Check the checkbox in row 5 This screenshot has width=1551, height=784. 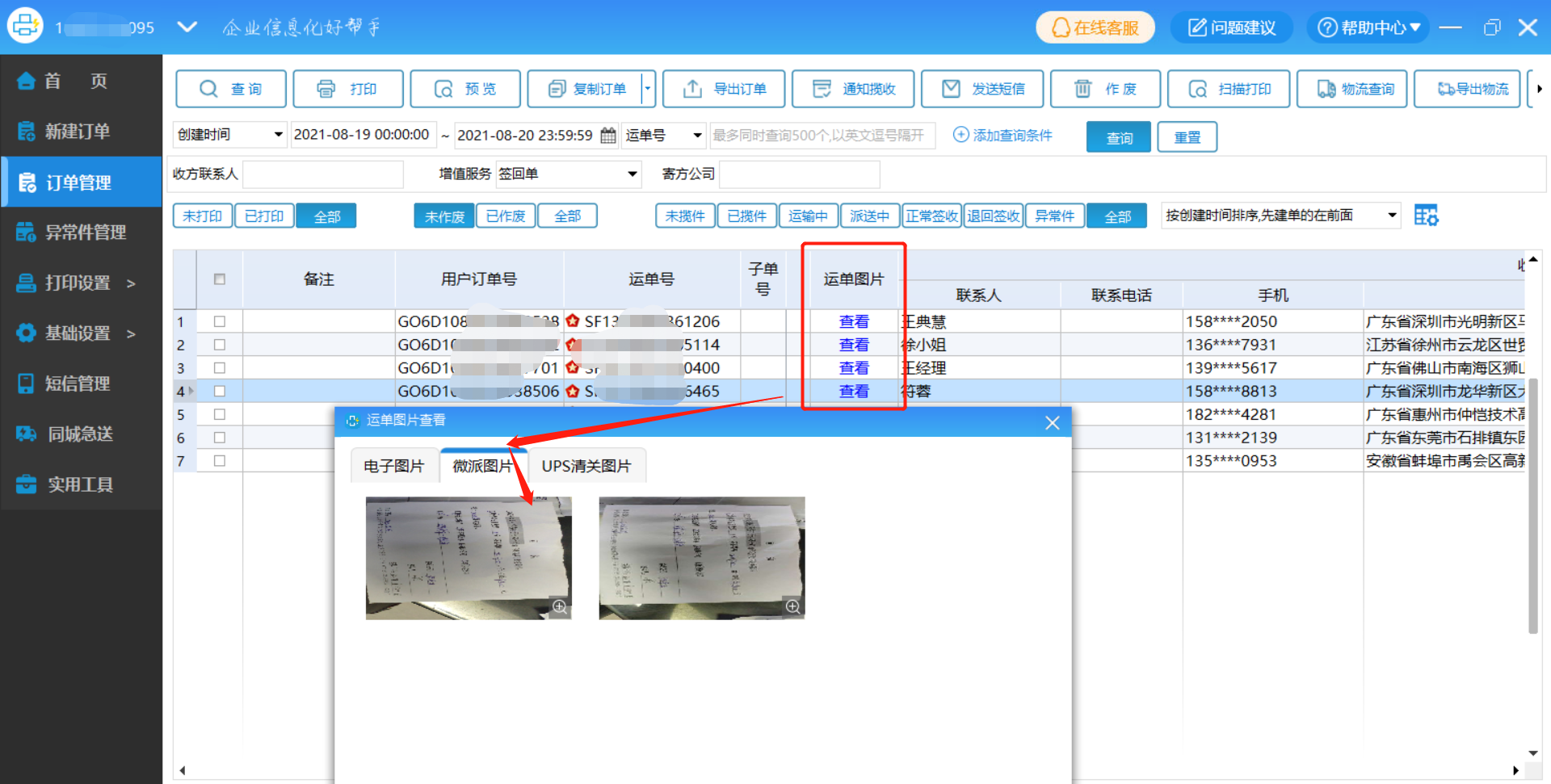[x=219, y=414]
